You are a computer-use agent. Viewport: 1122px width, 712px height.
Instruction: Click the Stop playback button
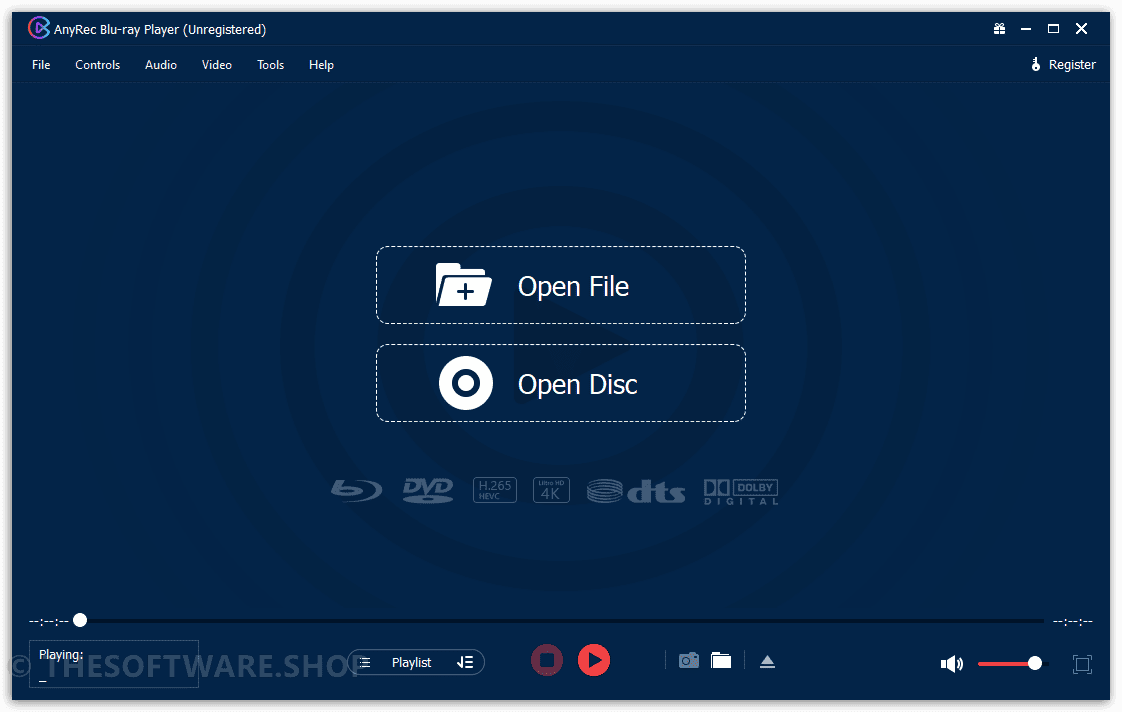547,660
